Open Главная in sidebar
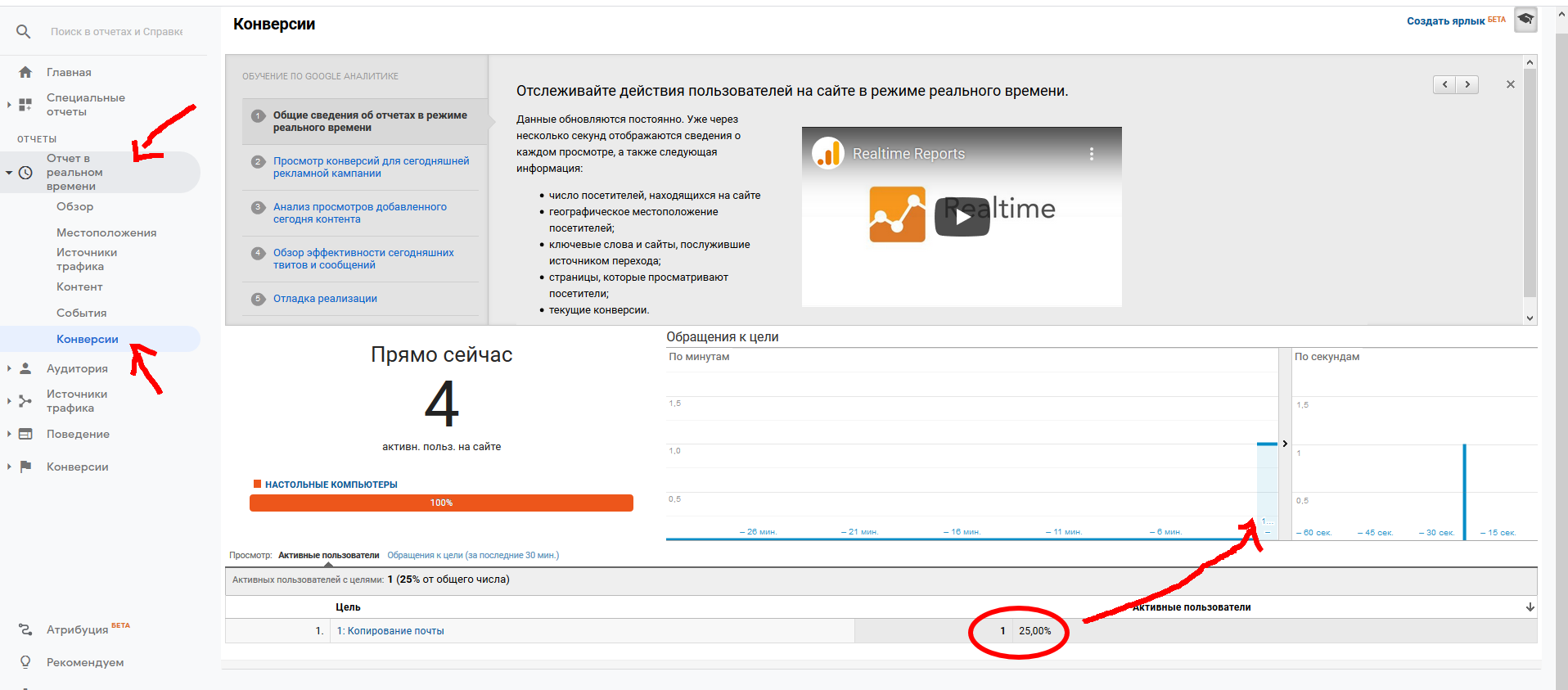 click(x=69, y=72)
